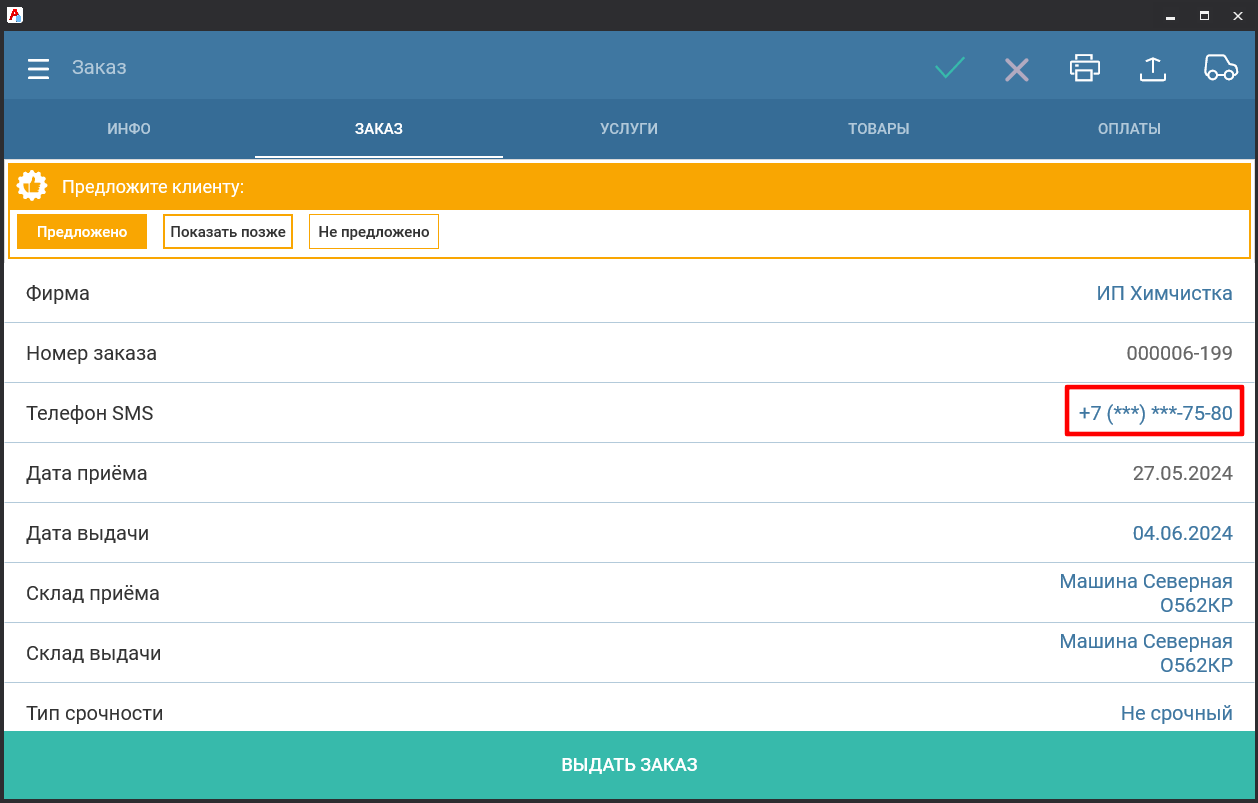Edit the issue date 04.06.2024
Image resolution: width=1258 pixels, height=803 pixels.
1182,533
